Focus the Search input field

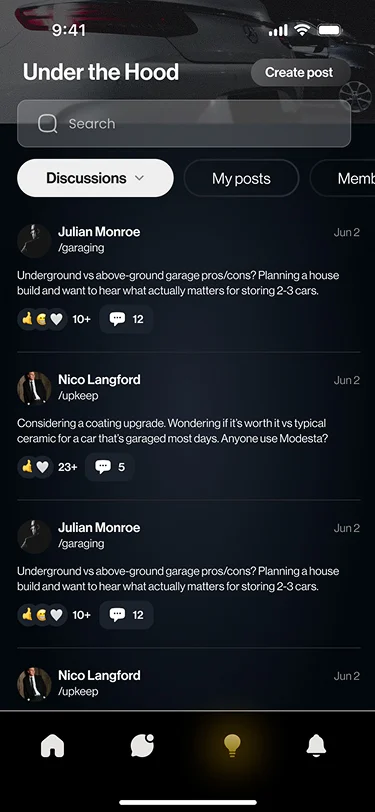coord(184,124)
